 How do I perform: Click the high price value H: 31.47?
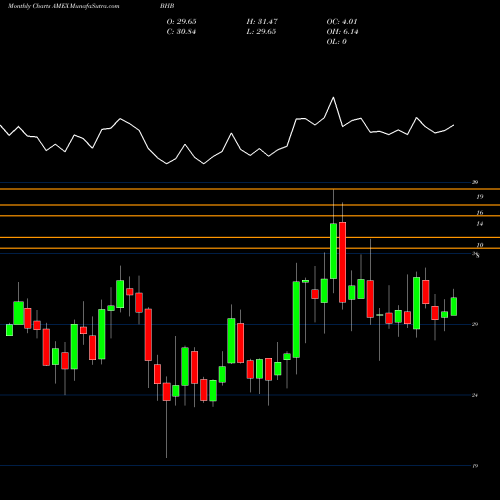(x=262, y=22)
